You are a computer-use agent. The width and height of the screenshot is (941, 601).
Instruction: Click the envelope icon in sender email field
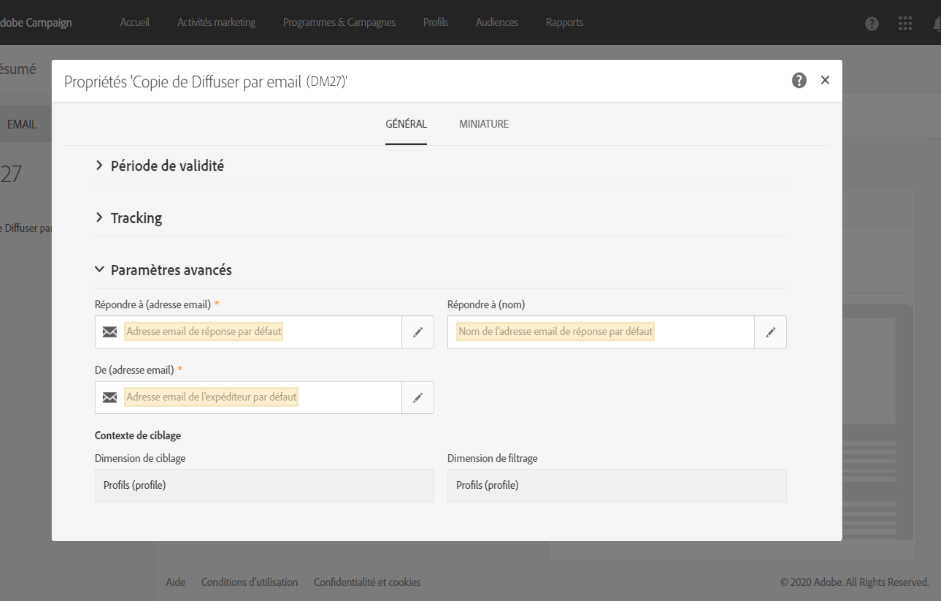(x=110, y=397)
